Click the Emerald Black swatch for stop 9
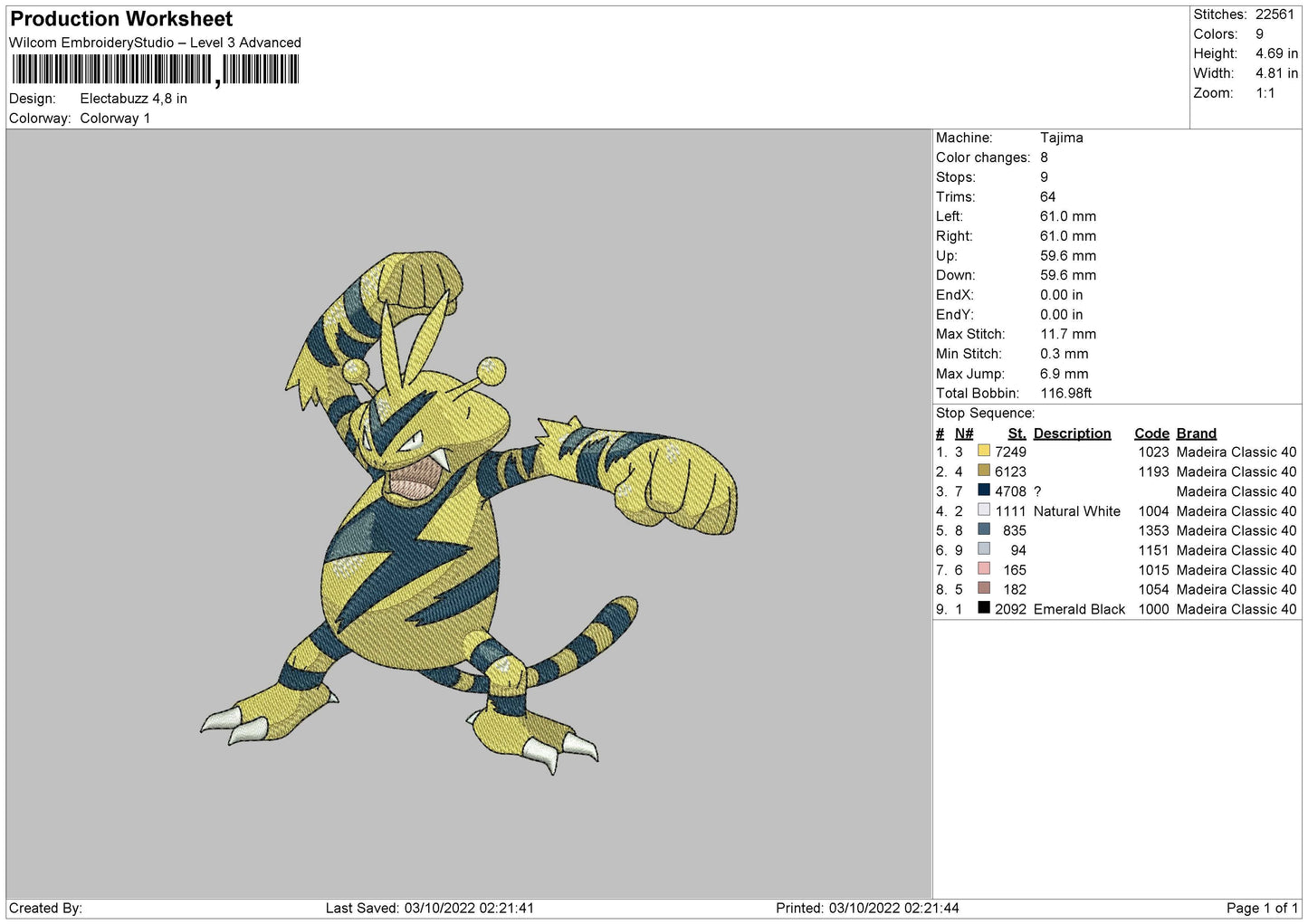Viewport: 1308px width, 924px height. 984,608
